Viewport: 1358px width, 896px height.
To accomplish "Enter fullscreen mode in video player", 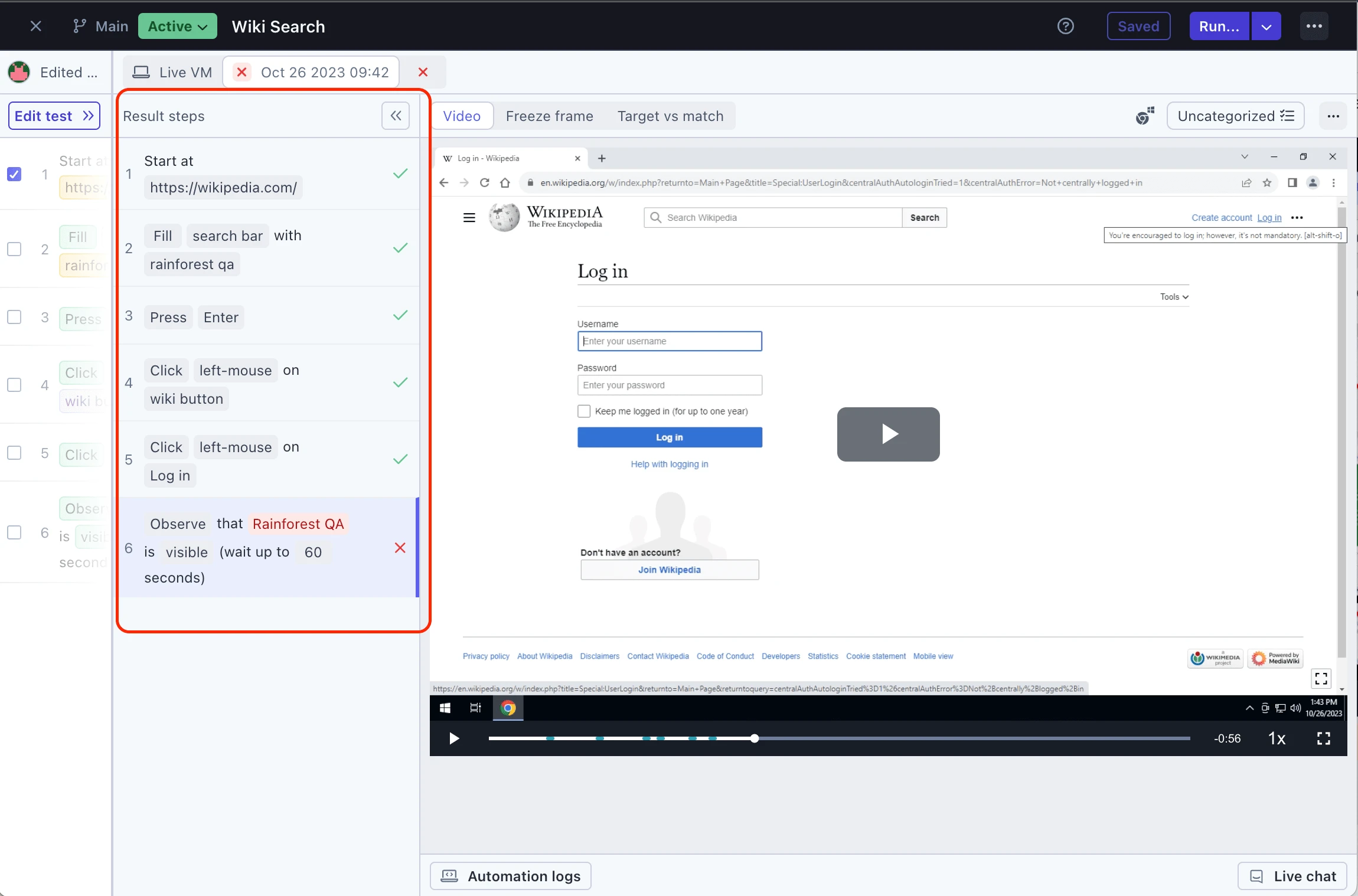I will pyautogui.click(x=1324, y=738).
